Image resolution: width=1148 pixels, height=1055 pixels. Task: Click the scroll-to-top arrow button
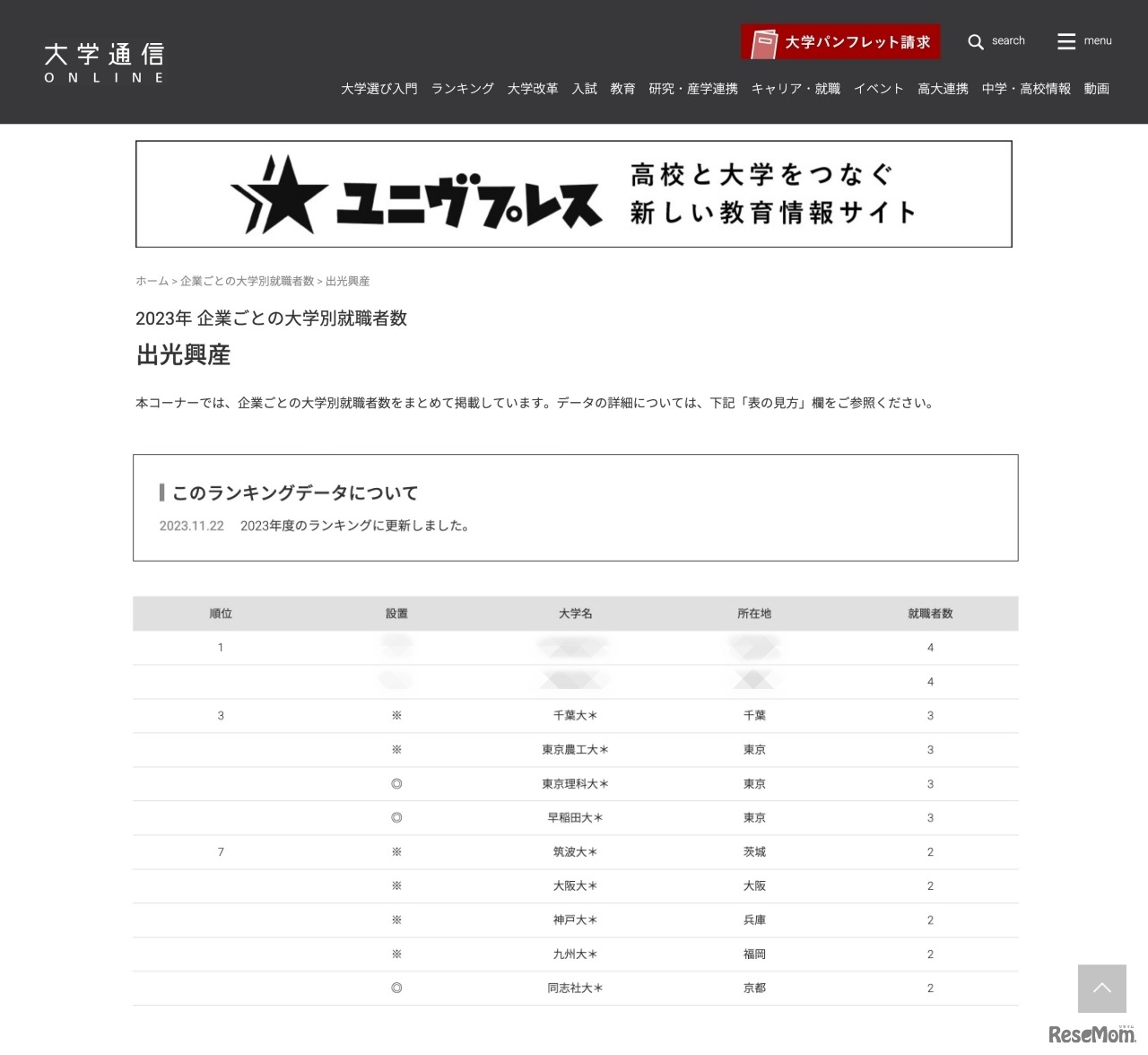pos(1102,989)
